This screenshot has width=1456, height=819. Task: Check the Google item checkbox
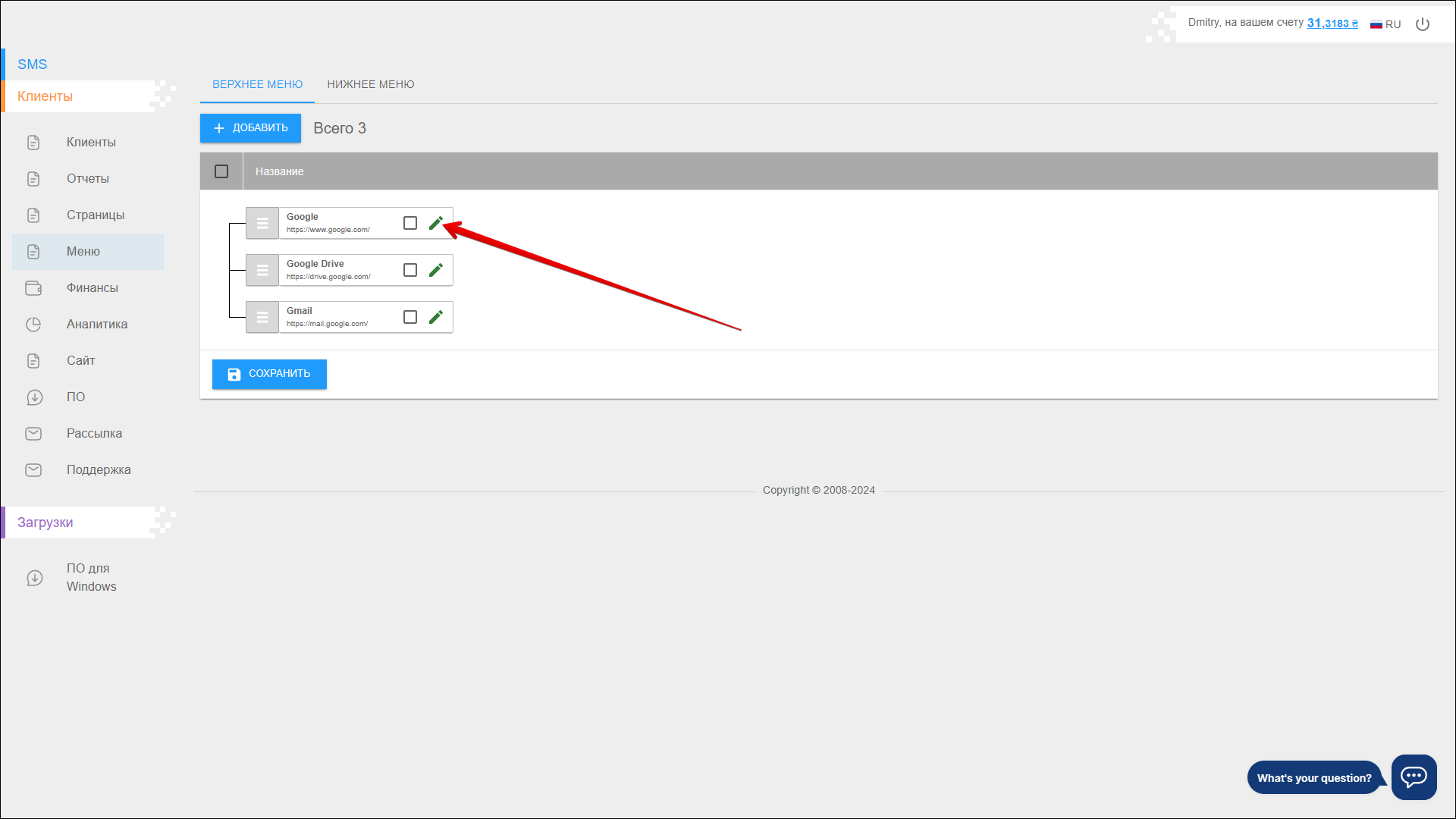pos(410,223)
